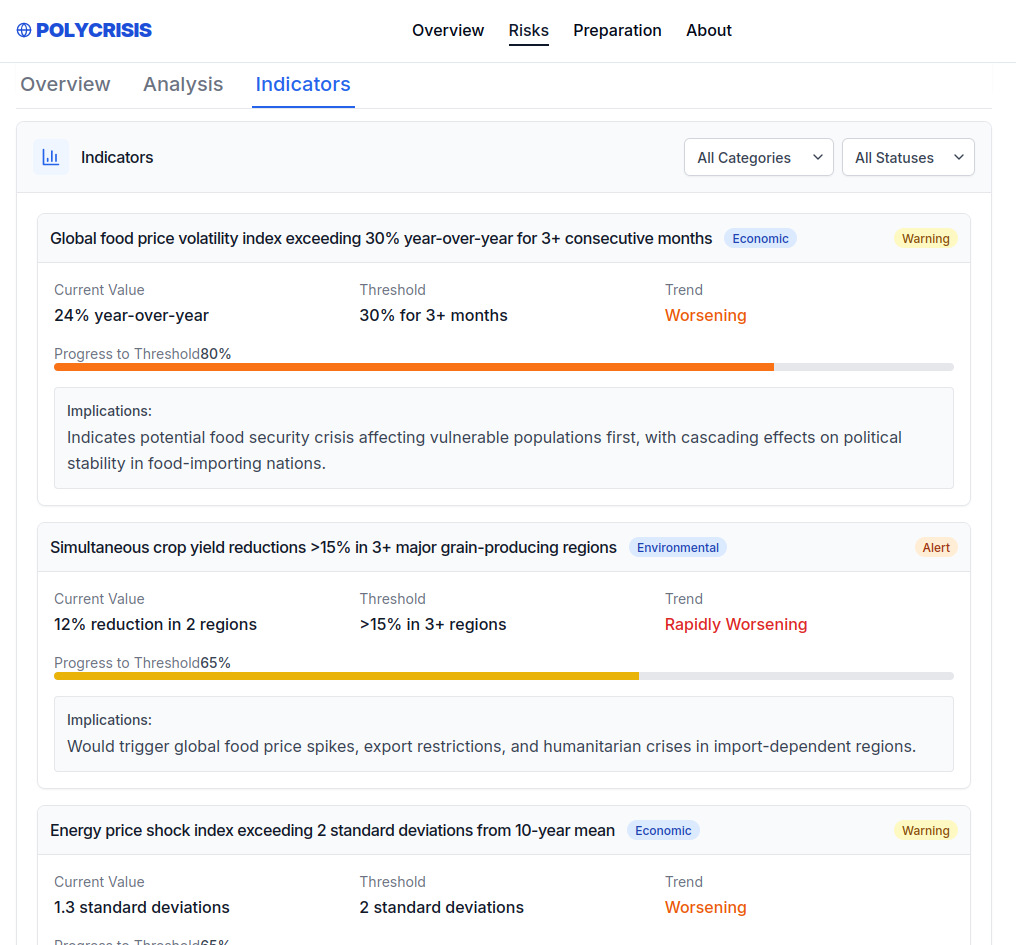Open the Preparation nav link

617,30
